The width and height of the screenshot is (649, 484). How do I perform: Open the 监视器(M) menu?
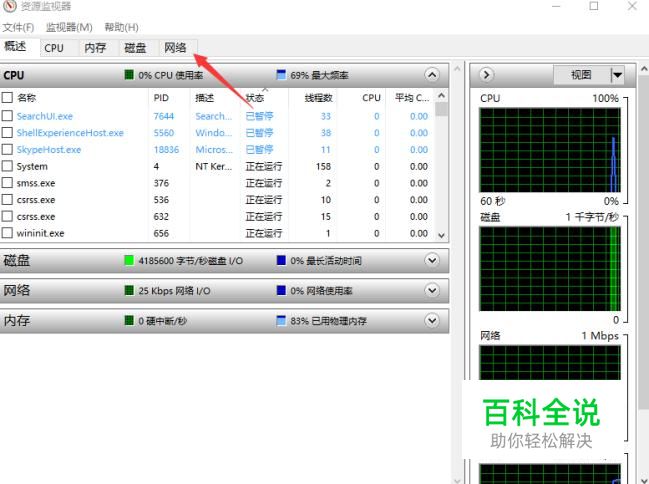(69, 27)
